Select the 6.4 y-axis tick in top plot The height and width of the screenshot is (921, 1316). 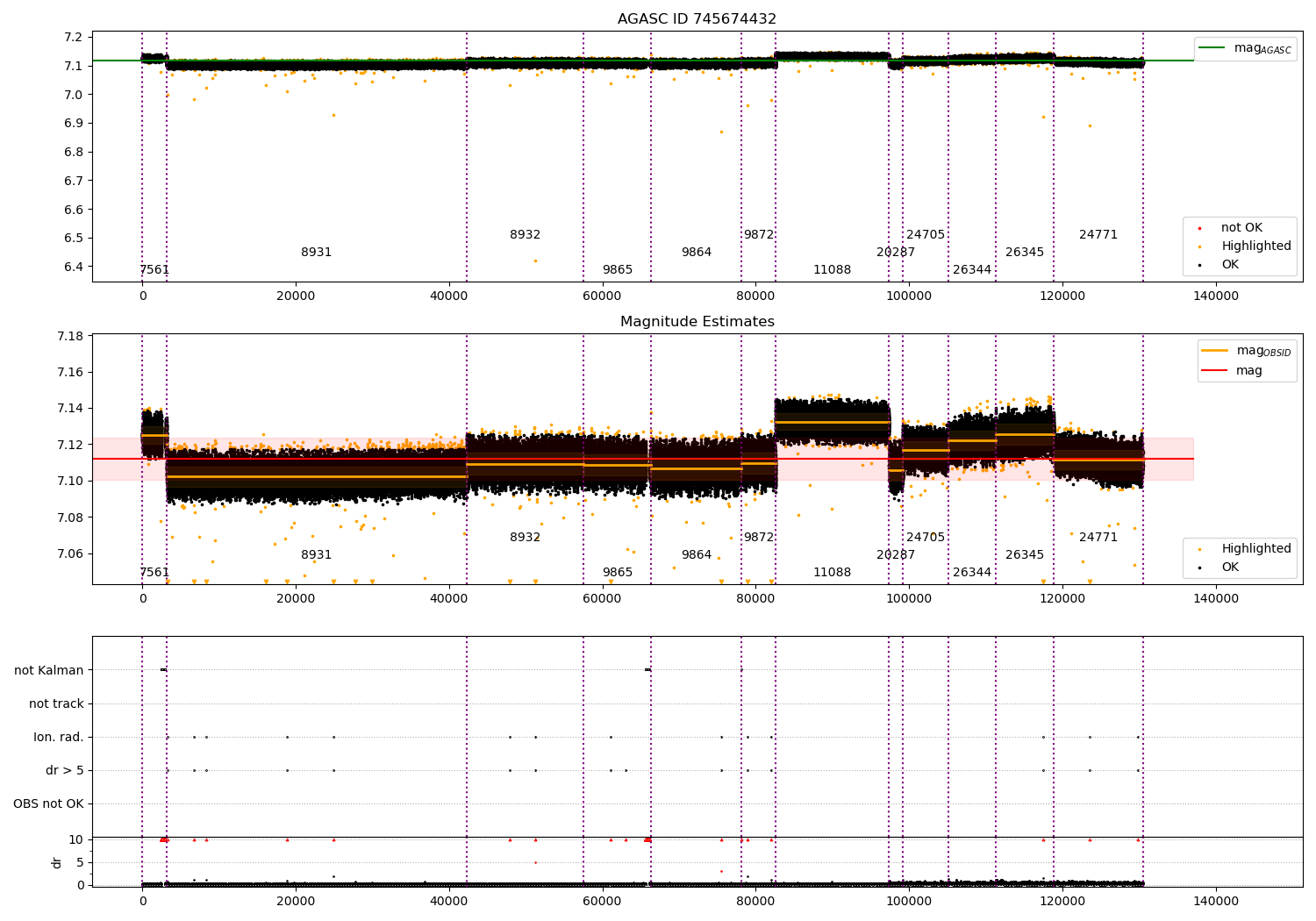(75, 268)
